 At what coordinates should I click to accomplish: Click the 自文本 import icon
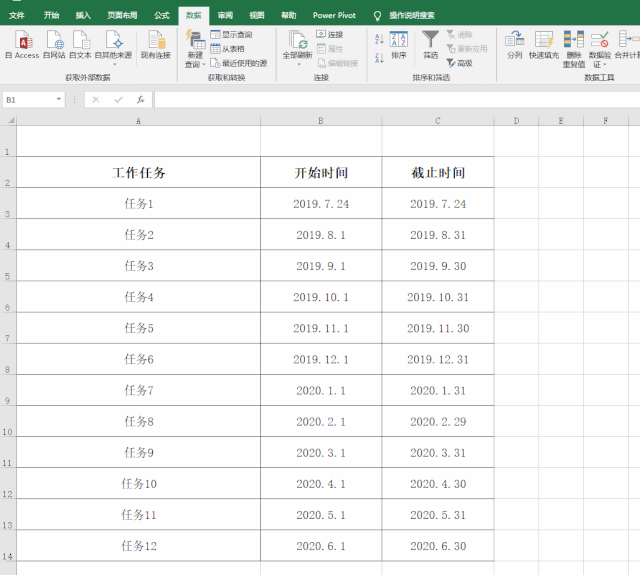point(80,44)
